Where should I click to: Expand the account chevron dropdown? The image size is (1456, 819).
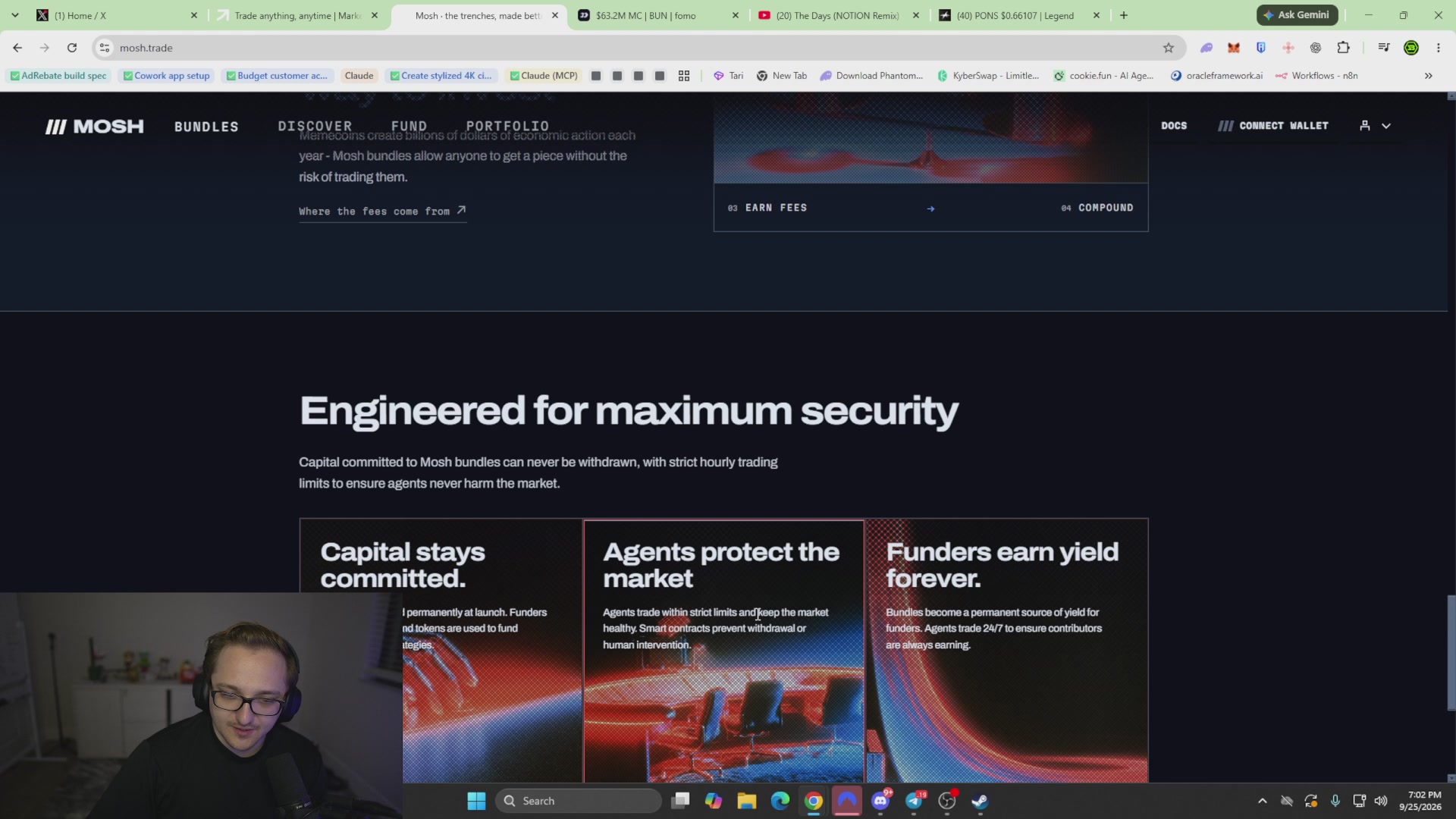coord(1386,126)
